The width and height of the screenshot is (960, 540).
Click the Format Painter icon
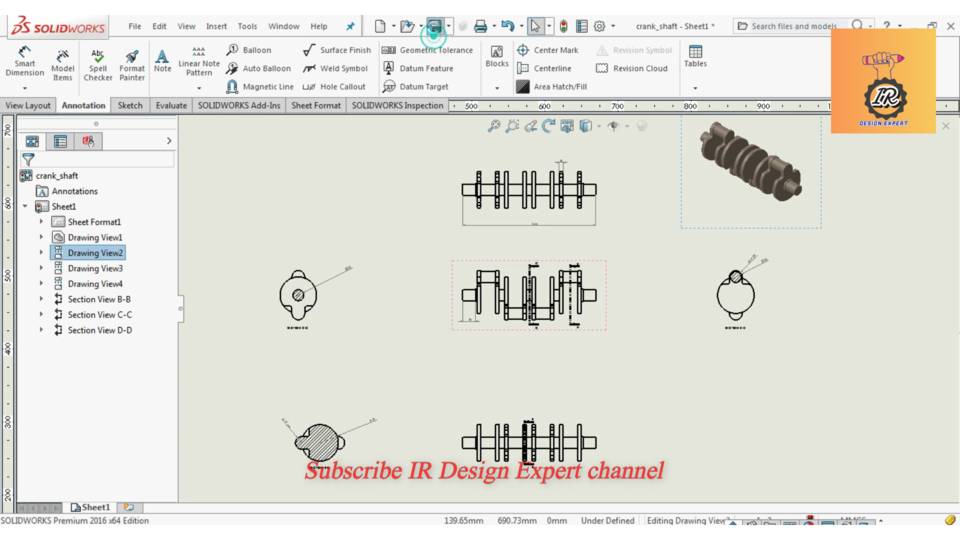tap(132, 64)
